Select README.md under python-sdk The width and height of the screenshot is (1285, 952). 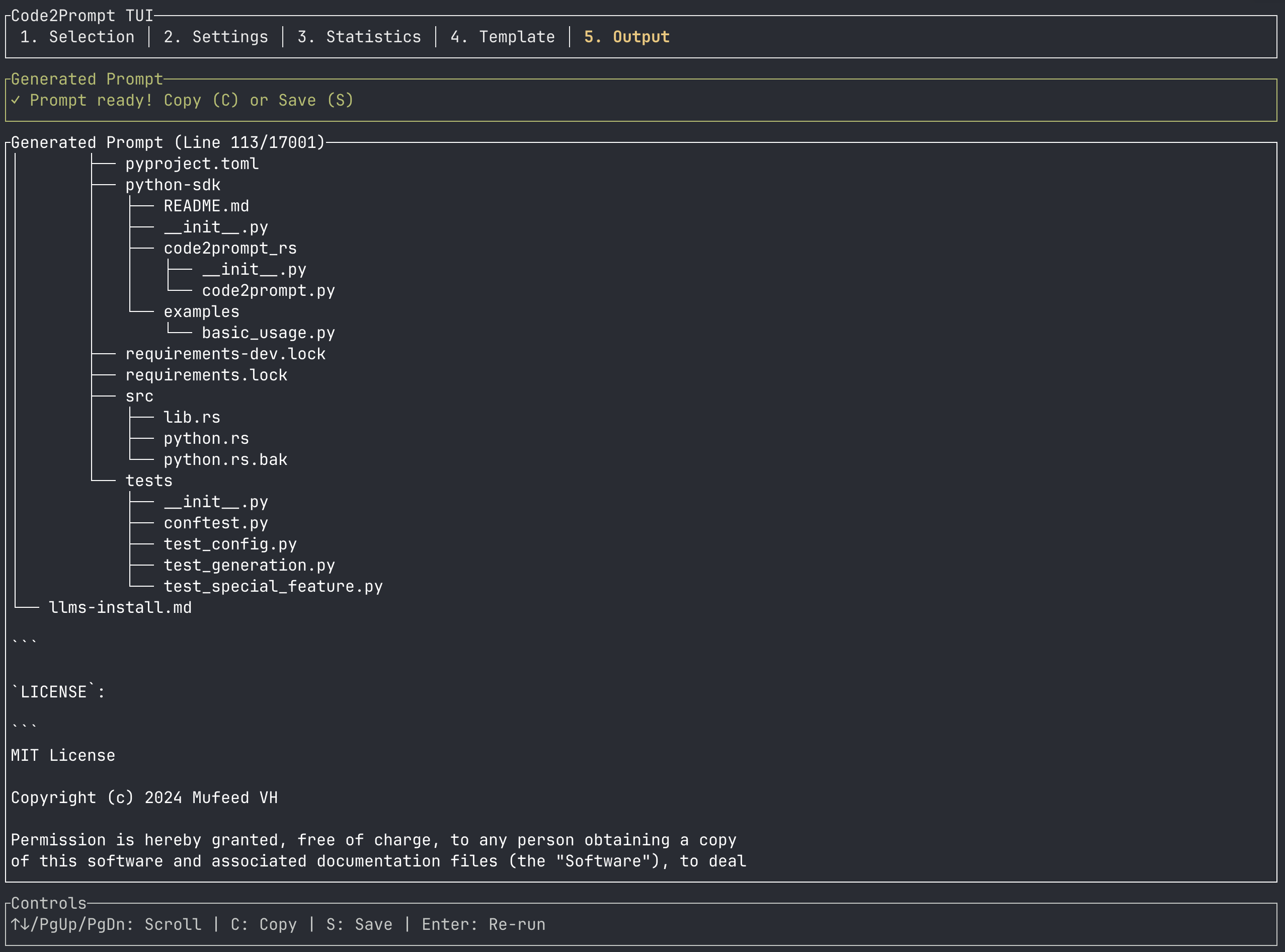206,206
